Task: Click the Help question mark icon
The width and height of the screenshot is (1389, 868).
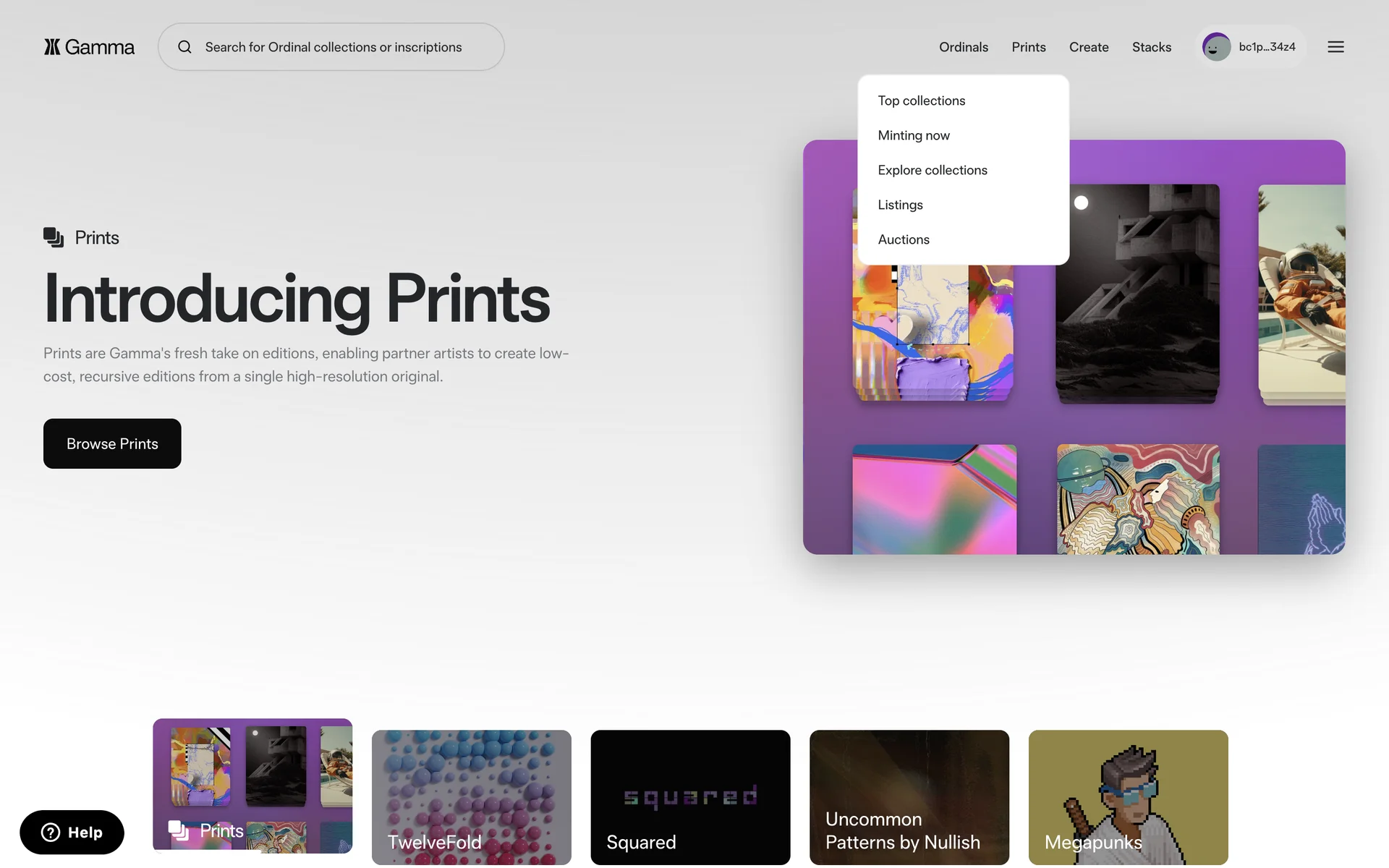Action: (x=51, y=833)
